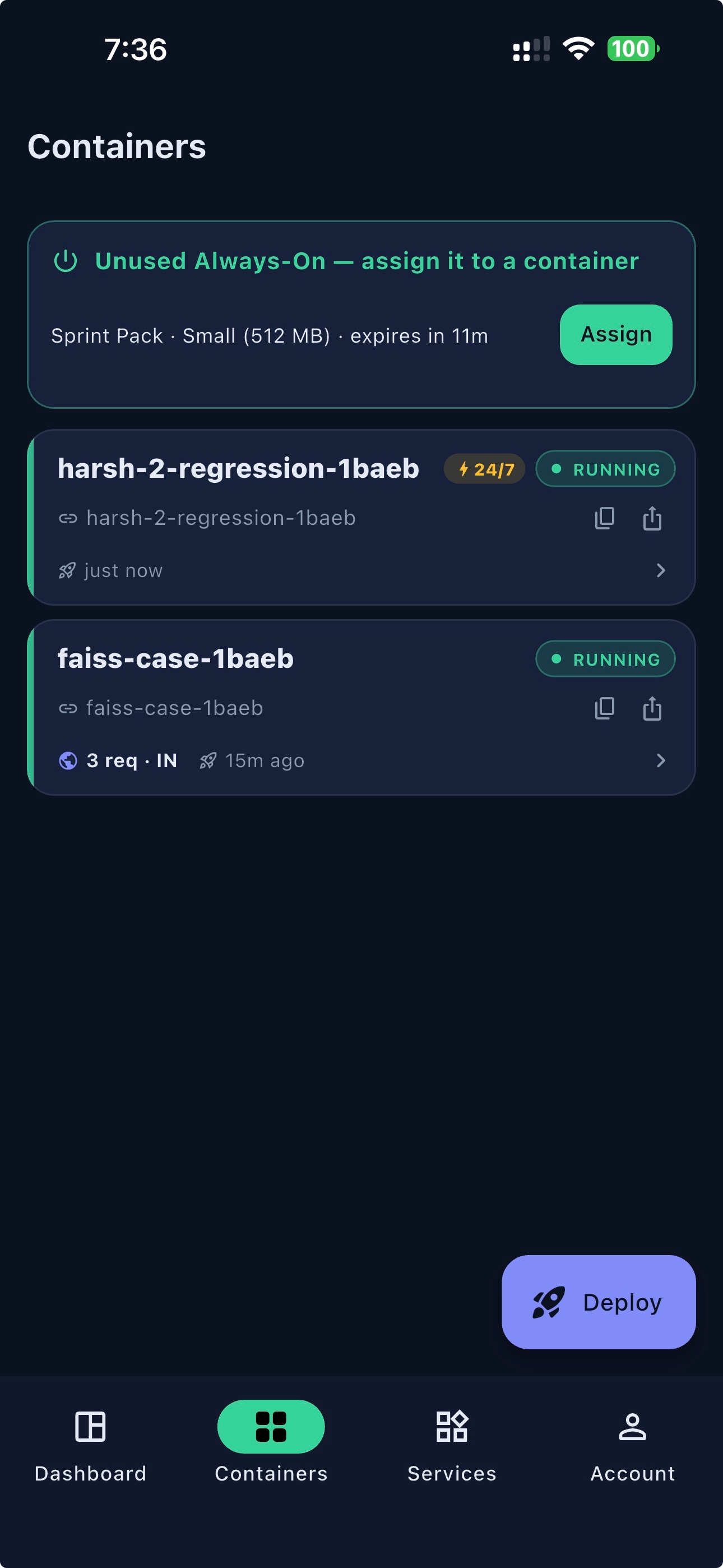Viewport: 723px width, 1568px height.
Task: Tap the power icon in Always-On banner
Action: (x=66, y=261)
